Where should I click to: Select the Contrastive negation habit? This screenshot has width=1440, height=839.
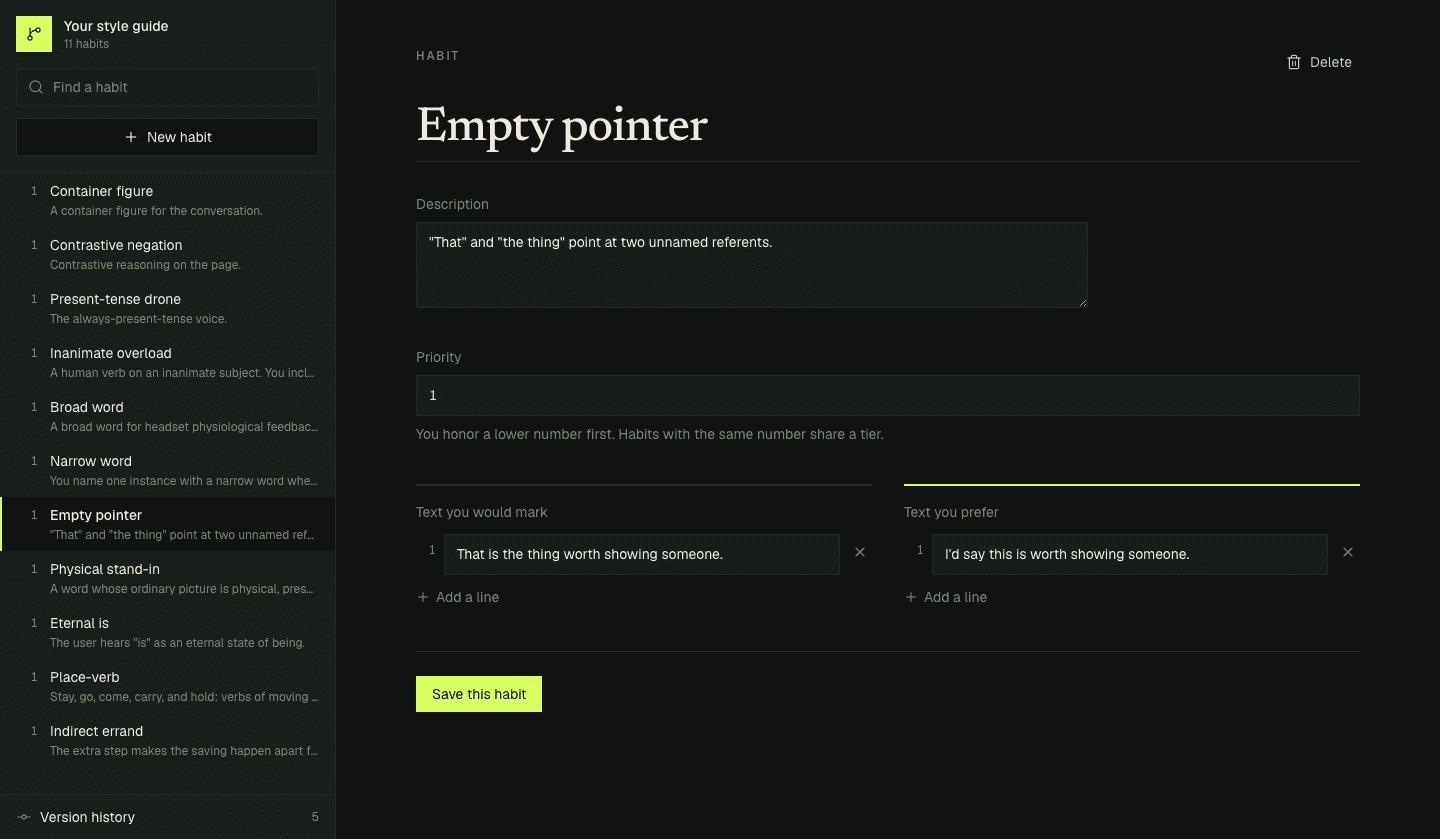167,254
